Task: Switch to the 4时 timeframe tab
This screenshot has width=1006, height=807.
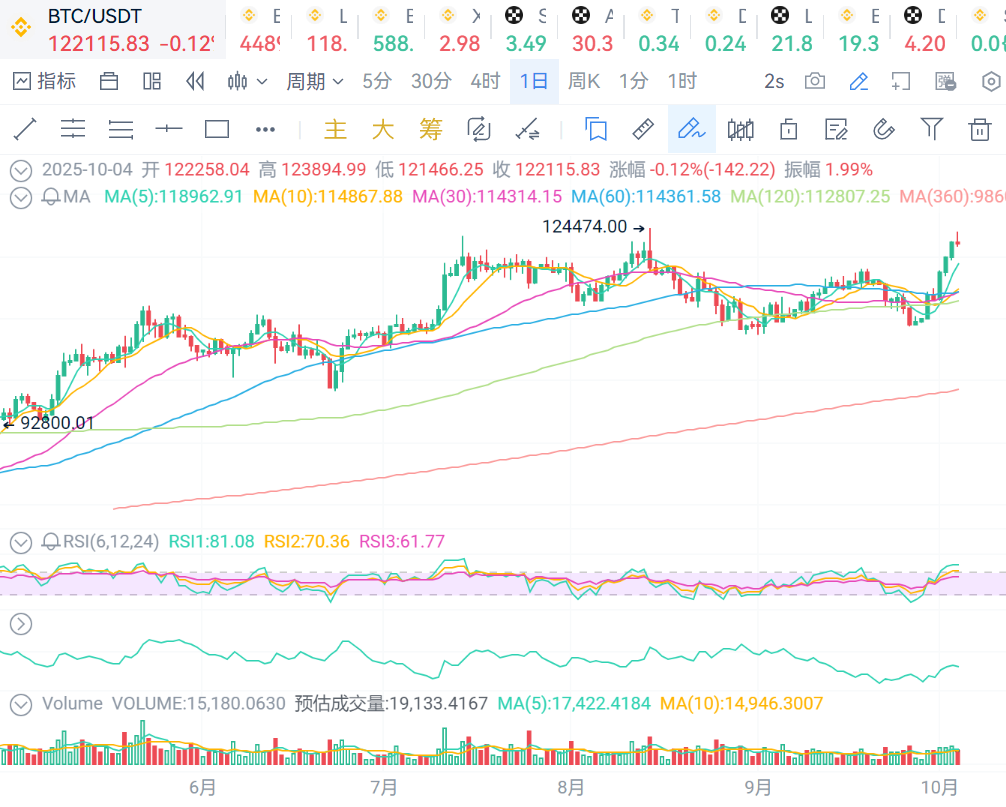Action: tap(485, 82)
